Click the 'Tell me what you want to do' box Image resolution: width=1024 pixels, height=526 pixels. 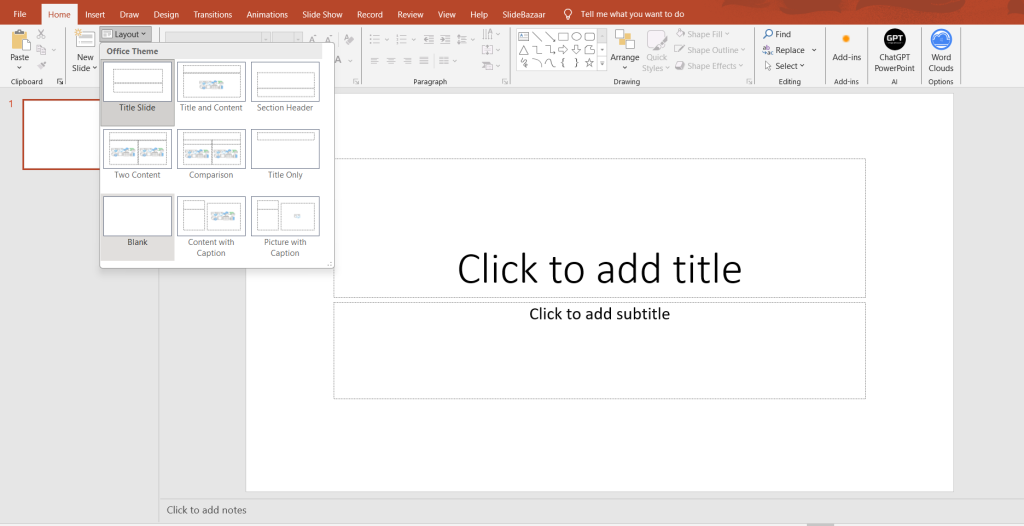632,15
